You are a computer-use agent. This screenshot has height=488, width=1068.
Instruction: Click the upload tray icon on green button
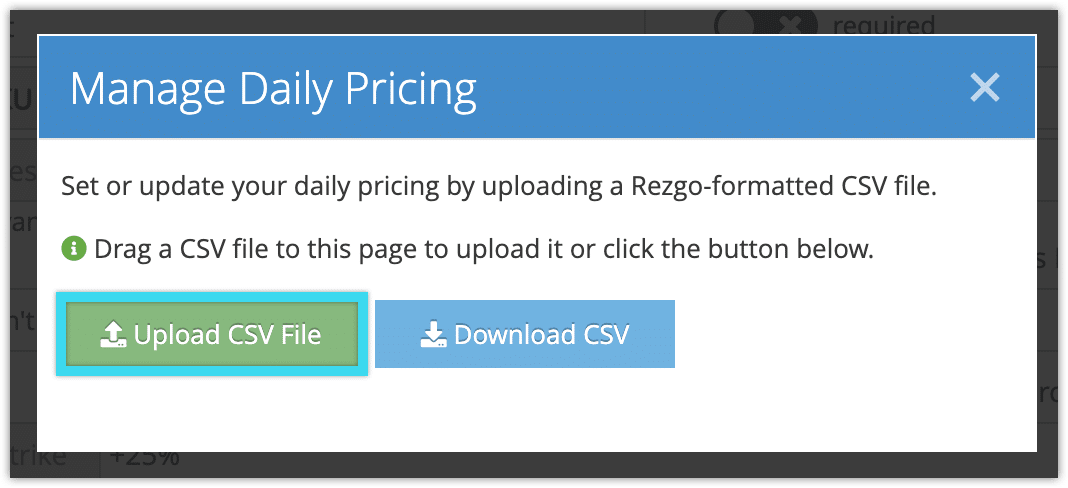113,335
